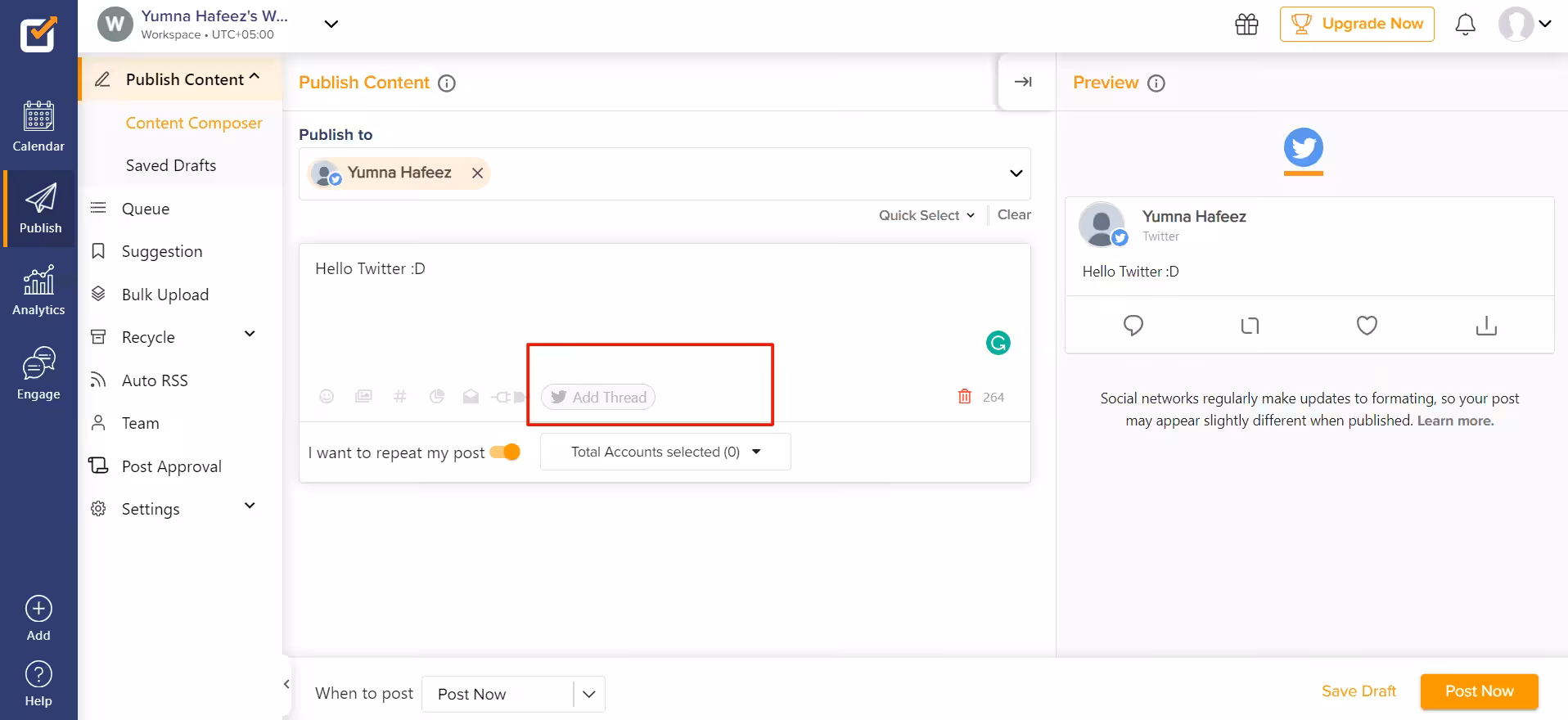Screen dimensions: 1568x720
Task: Go to Suggestion menu item
Action: [x=162, y=251]
